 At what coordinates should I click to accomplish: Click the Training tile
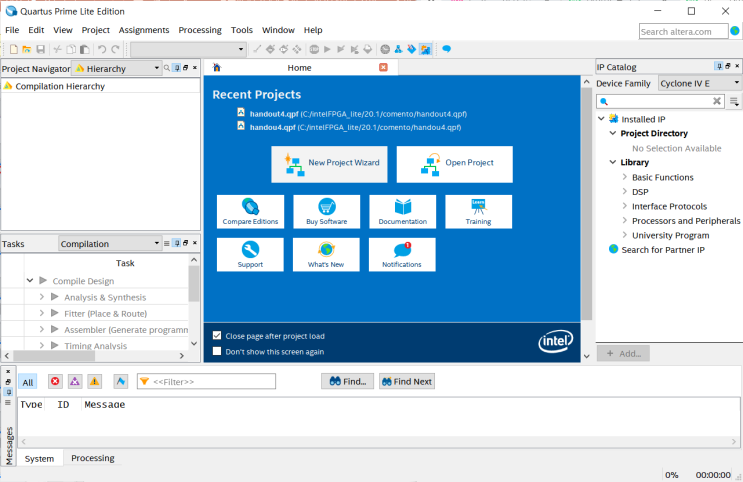478,211
